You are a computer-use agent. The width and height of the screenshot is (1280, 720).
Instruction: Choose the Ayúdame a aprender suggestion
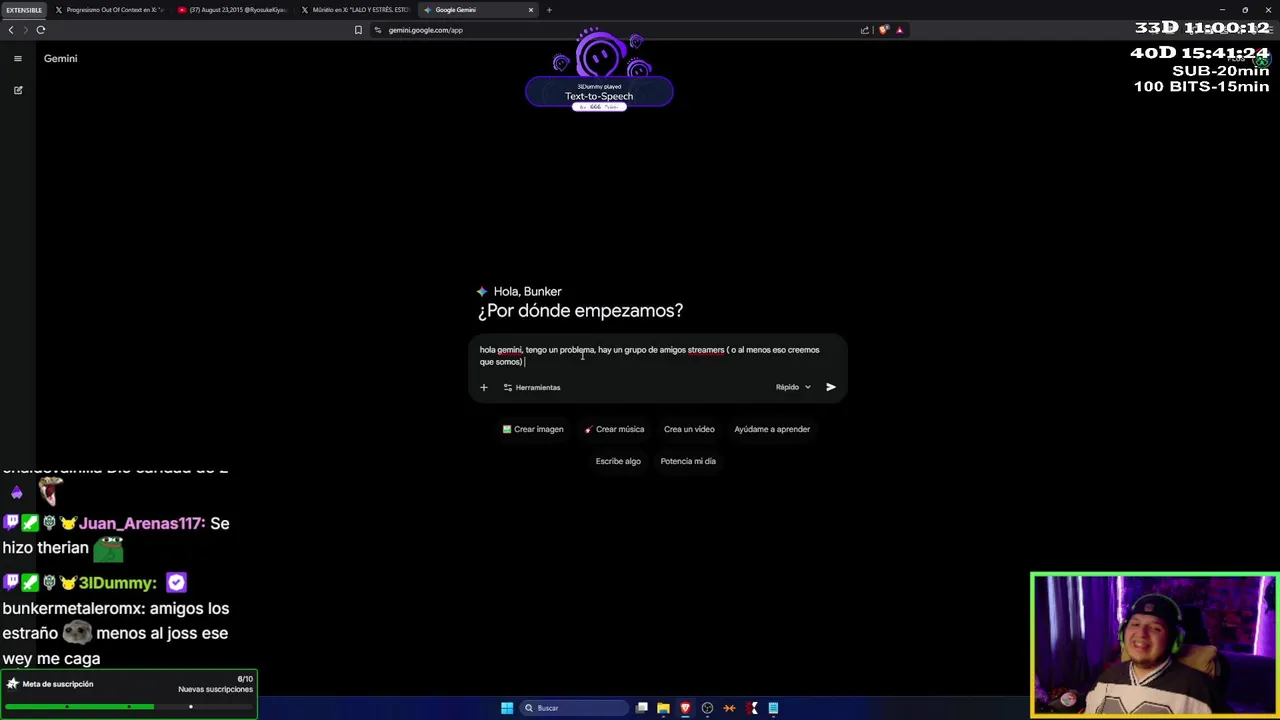pos(772,429)
